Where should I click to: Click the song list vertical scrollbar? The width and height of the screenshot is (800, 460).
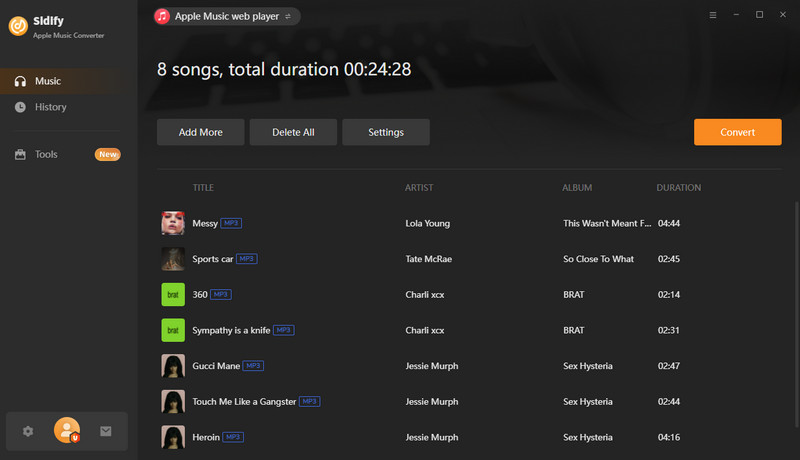[796, 314]
